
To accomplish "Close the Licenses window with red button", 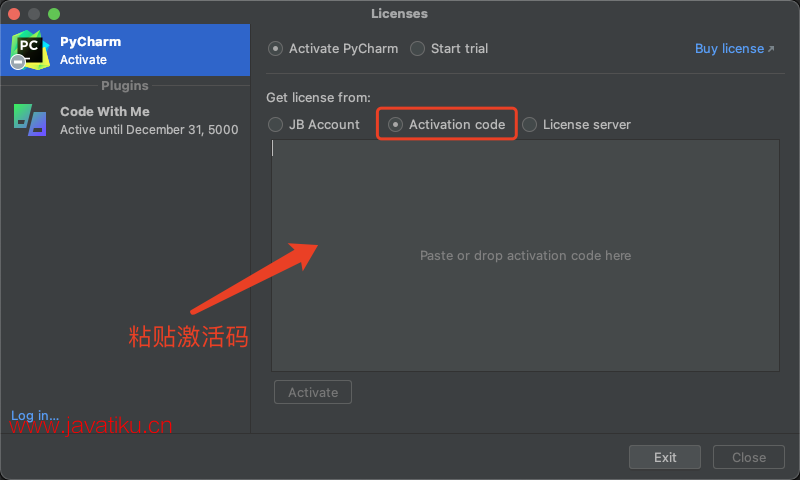I will (x=14, y=14).
